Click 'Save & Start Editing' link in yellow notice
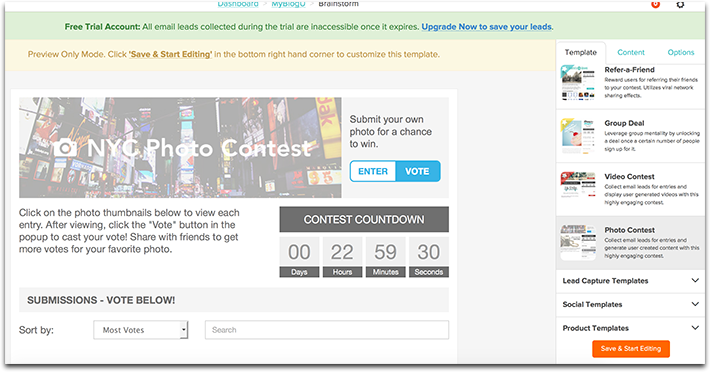 [170, 54]
